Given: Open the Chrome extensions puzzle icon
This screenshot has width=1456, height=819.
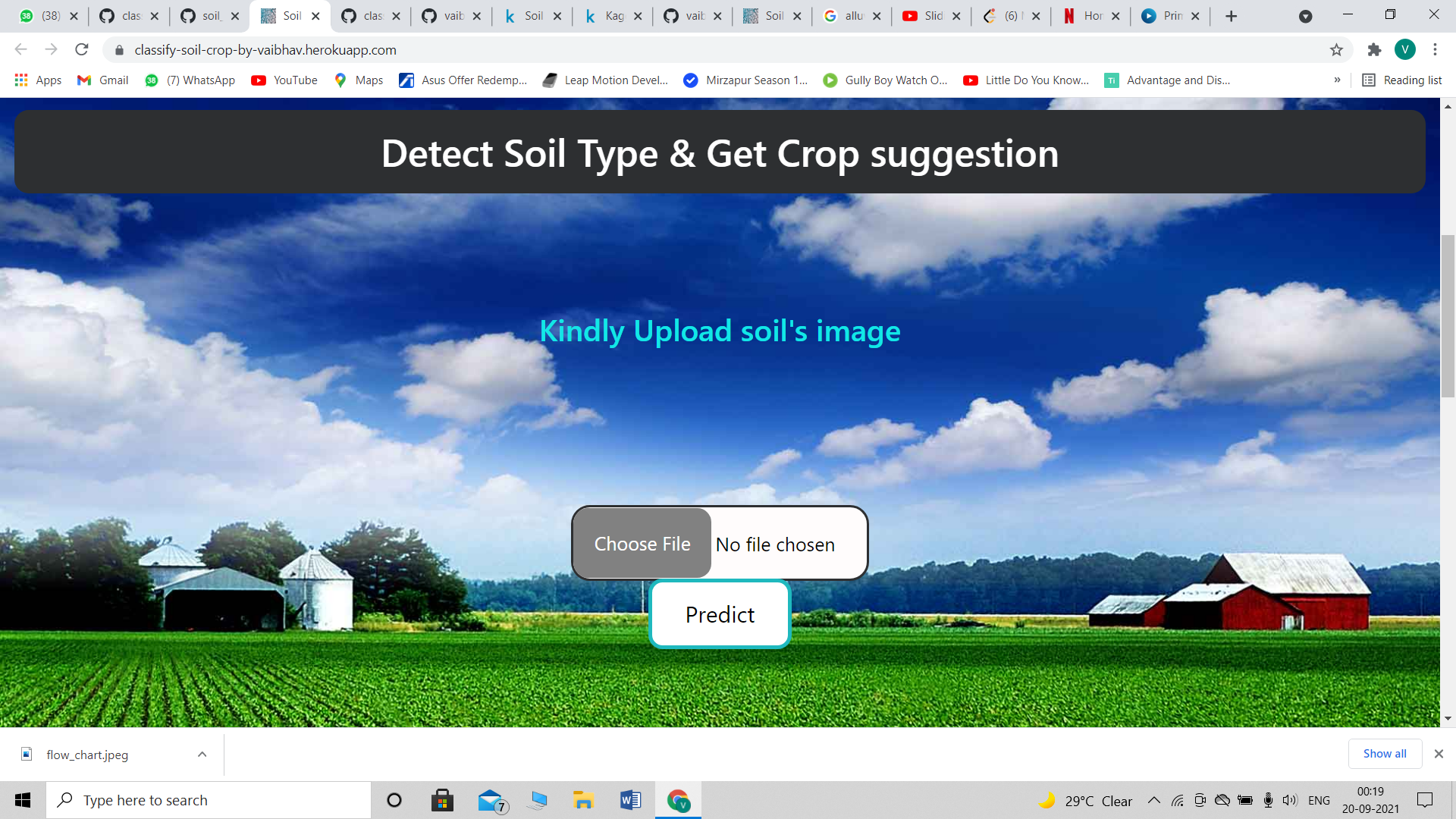Looking at the screenshot, I should (x=1375, y=50).
